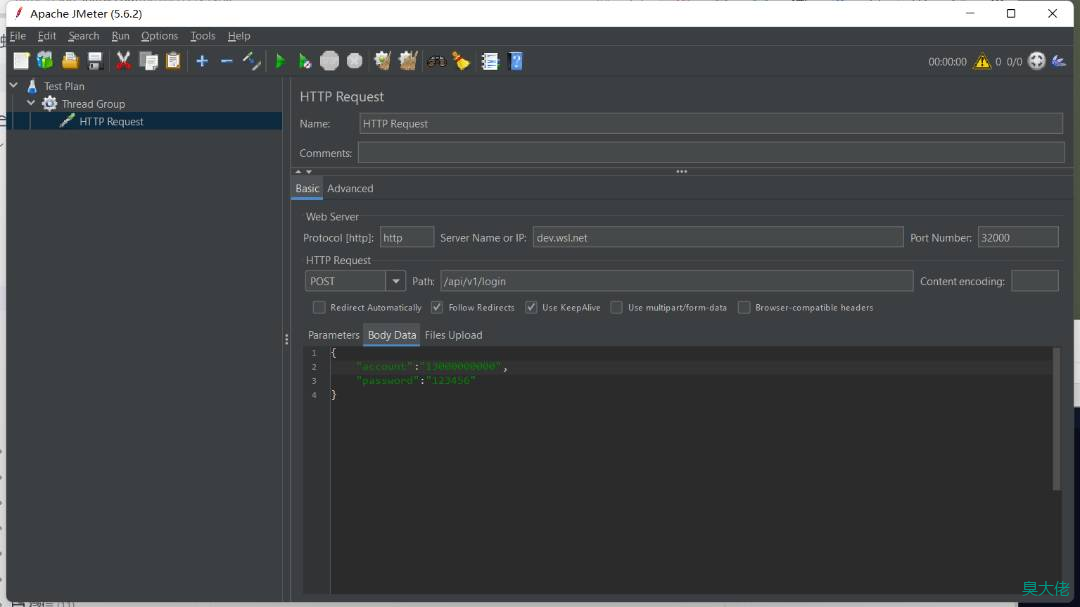This screenshot has height=607, width=1080.
Task: Enable Use multipart/form-data checkbox
Action: tap(616, 307)
